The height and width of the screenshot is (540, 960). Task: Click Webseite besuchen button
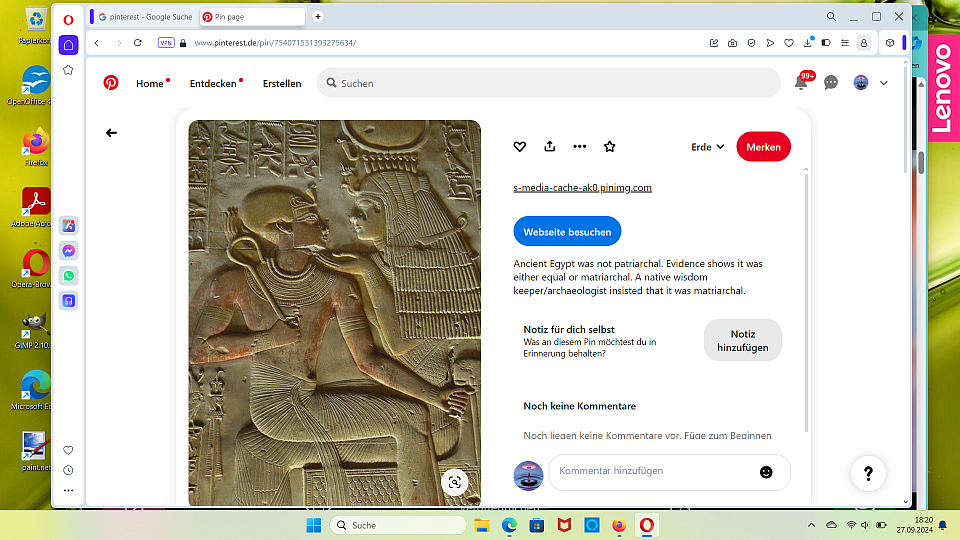567,231
